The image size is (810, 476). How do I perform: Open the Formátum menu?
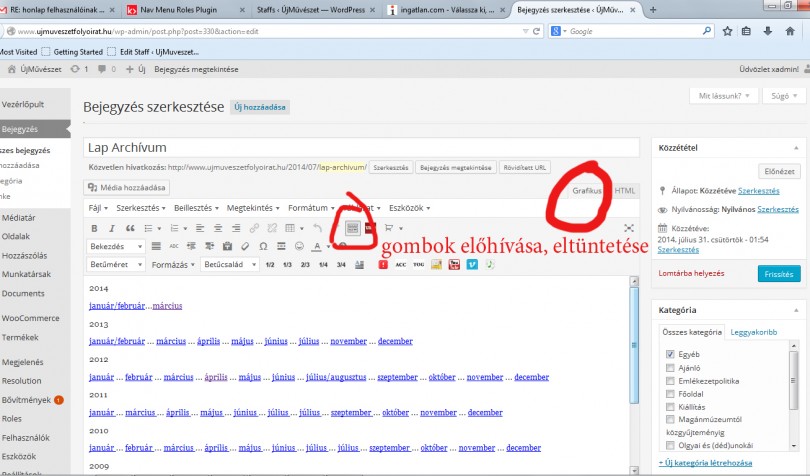310,208
